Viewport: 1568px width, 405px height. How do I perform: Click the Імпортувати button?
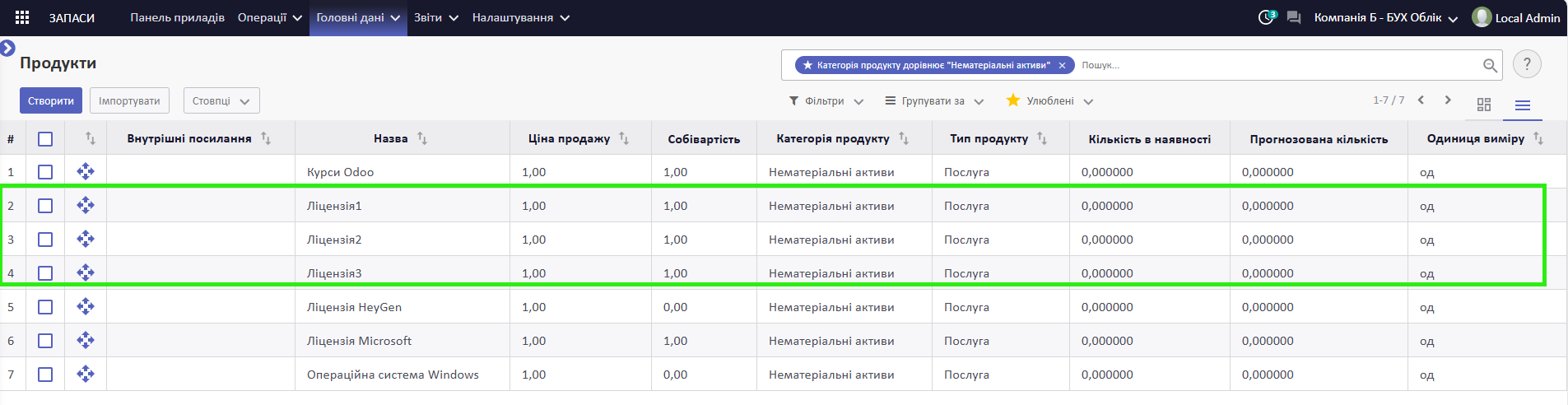coord(129,100)
